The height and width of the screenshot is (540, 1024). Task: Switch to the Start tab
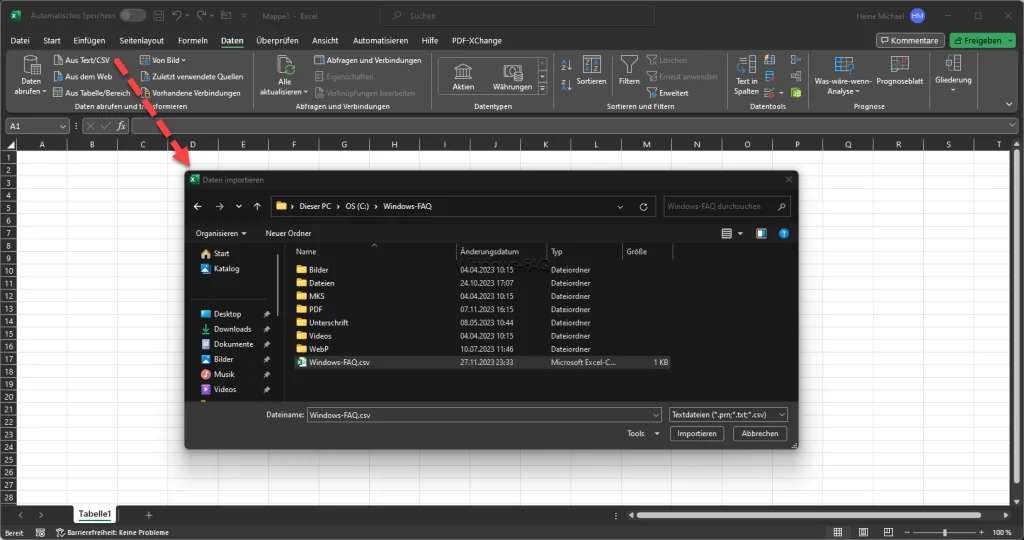pyautogui.click(x=52, y=40)
